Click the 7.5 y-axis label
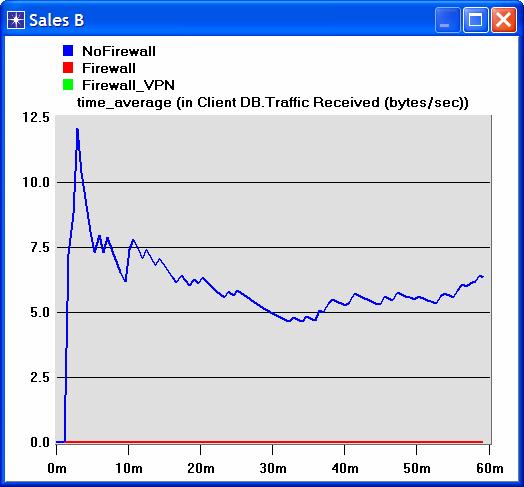524x487 pixels. (40, 247)
